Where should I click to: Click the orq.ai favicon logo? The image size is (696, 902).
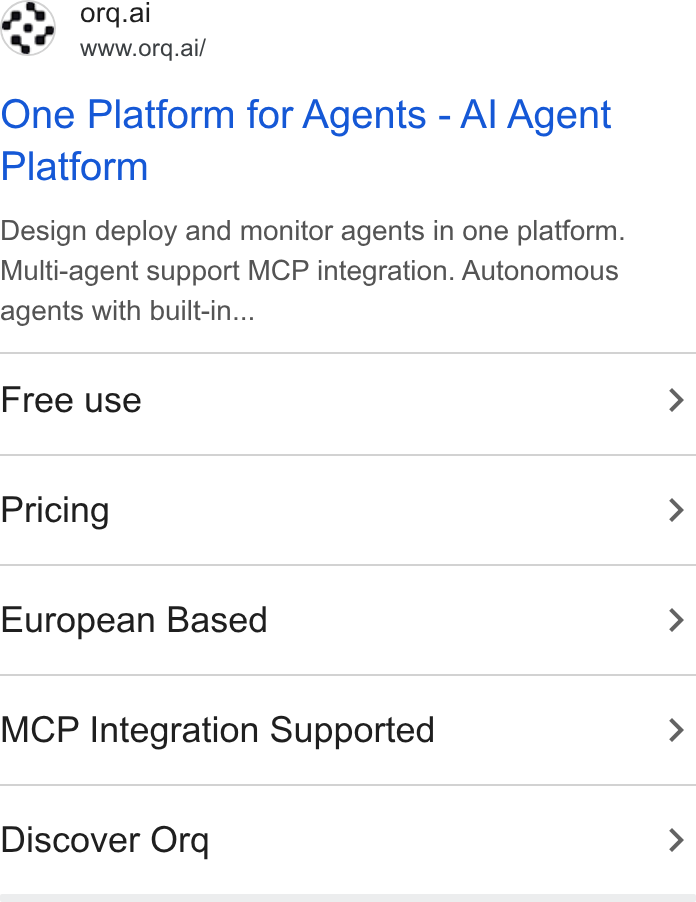pos(28,28)
